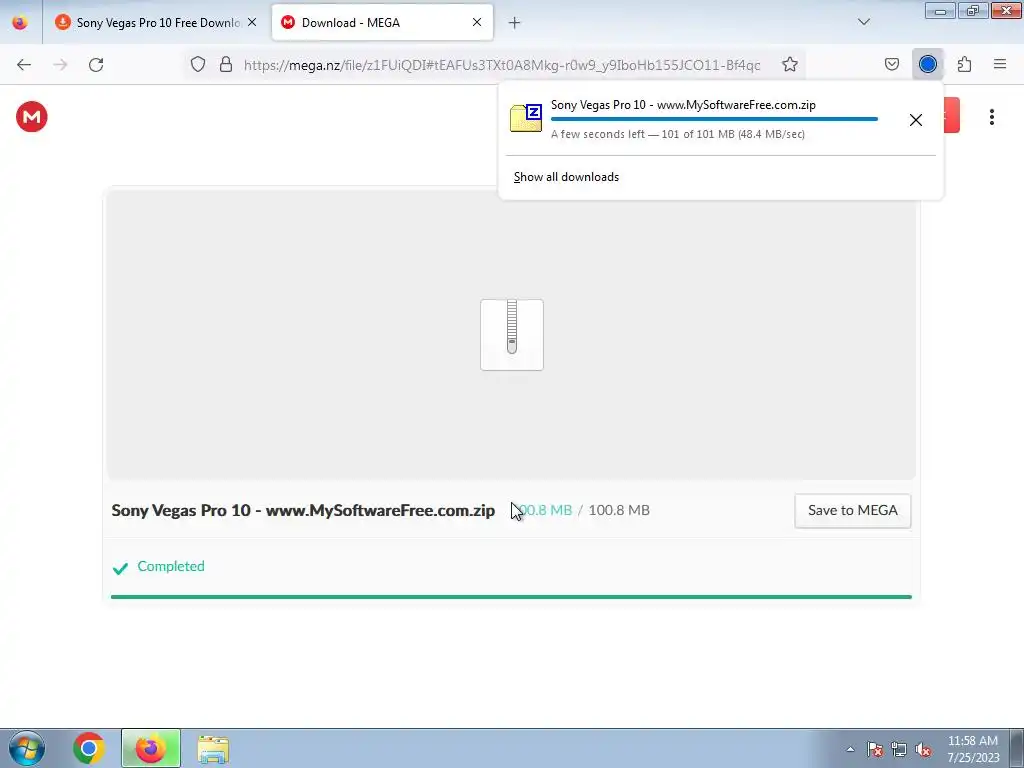Click the MEGA logo icon

click(31, 117)
